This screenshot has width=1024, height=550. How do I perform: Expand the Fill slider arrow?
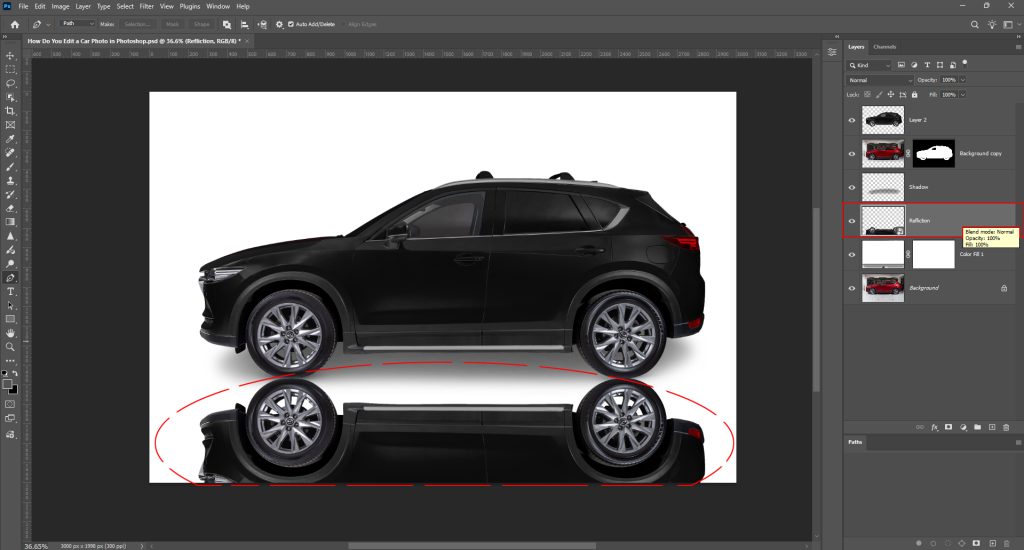click(963, 95)
